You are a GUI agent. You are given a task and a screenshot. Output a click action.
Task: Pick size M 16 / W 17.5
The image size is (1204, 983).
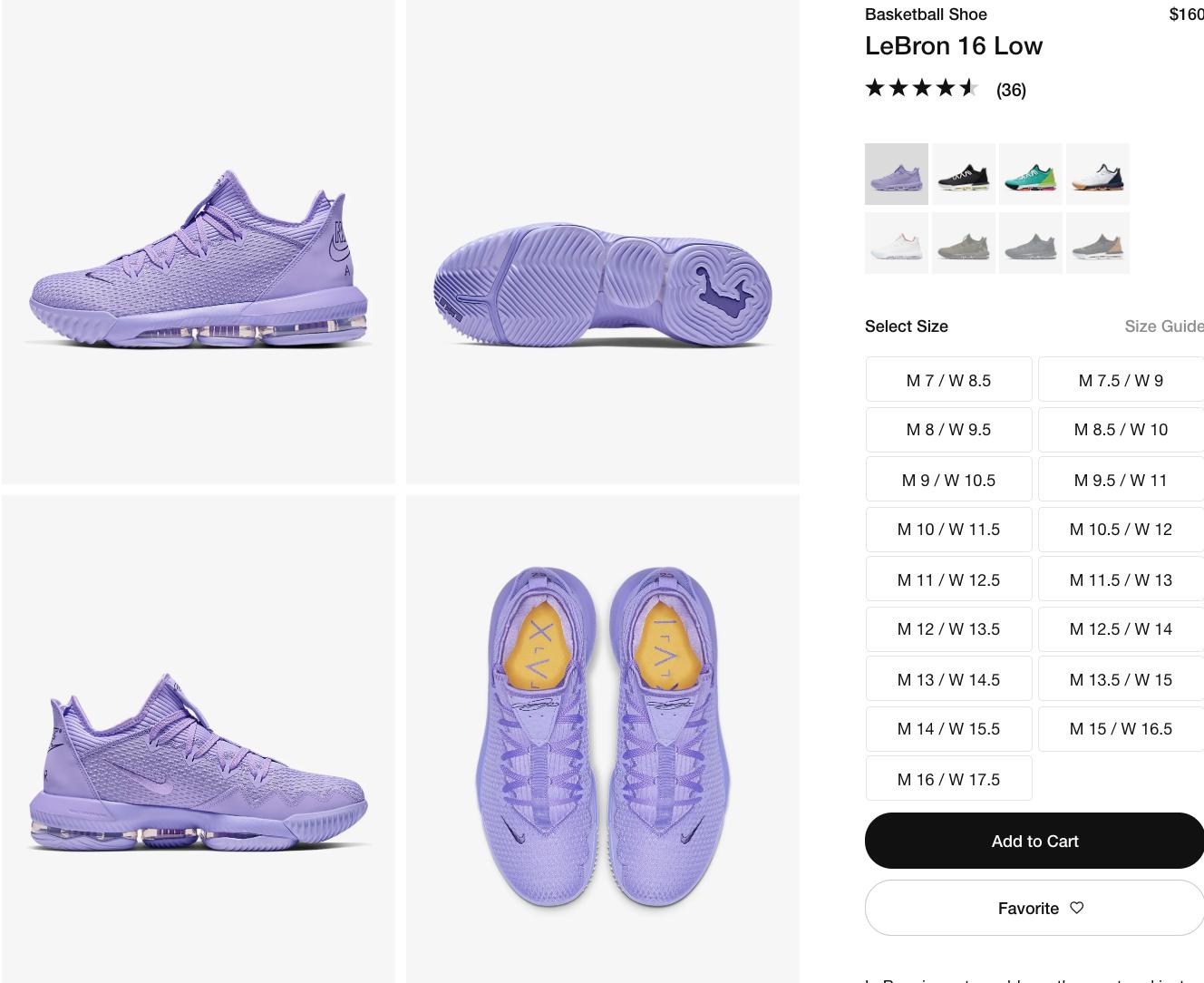pyautogui.click(x=948, y=779)
